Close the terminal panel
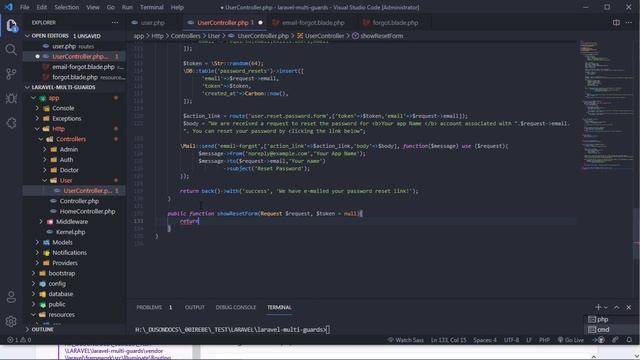 coord(629,307)
